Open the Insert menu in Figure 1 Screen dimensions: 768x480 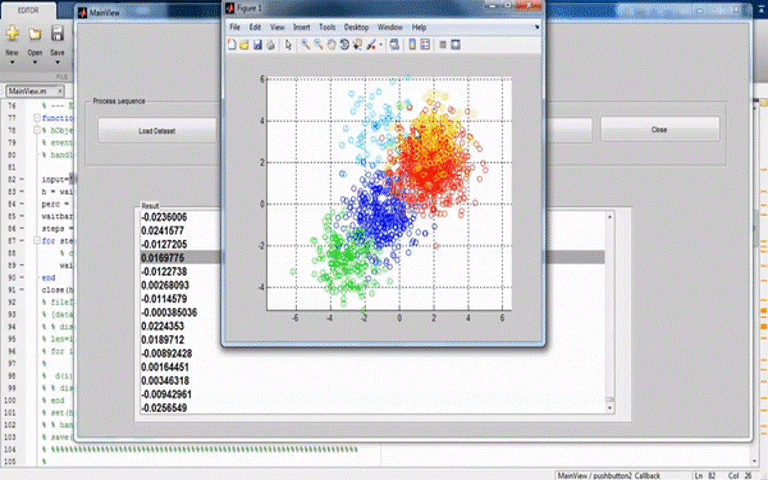tap(302, 27)
